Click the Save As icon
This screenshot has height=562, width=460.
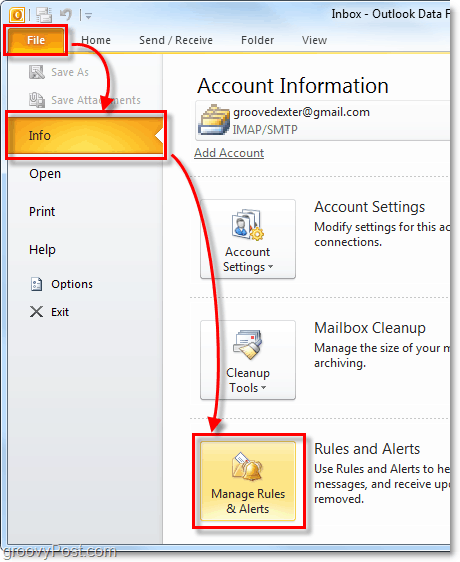pos(37,72)
